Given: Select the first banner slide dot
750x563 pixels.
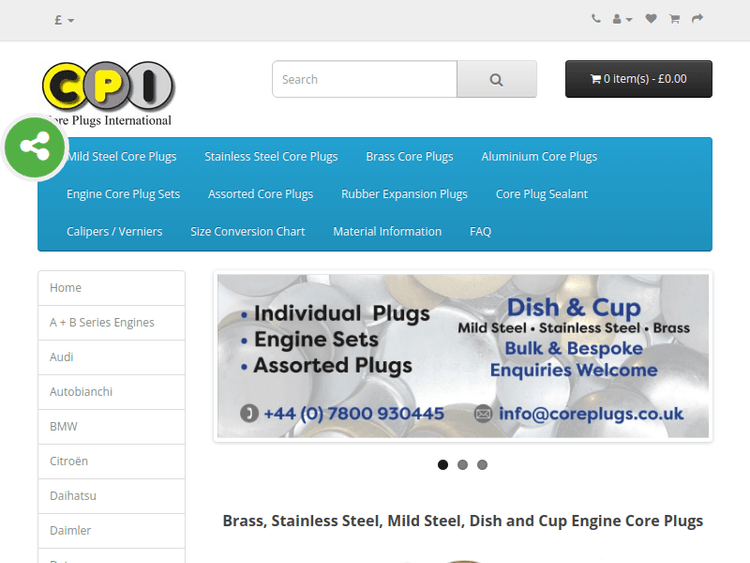Looking at the screenshot, I should coord(443,464).
